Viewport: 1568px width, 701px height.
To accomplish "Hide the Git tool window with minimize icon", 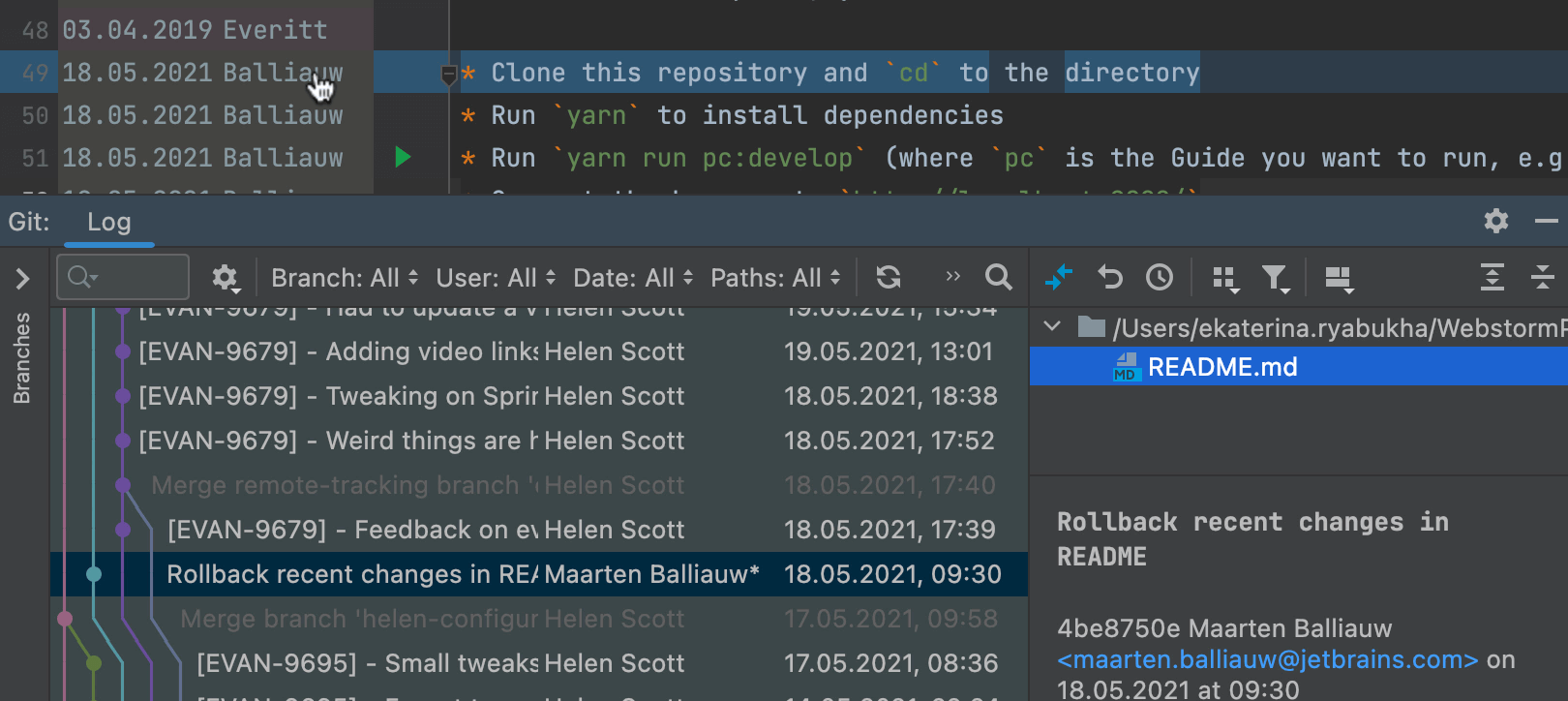I will [1546, 221].
